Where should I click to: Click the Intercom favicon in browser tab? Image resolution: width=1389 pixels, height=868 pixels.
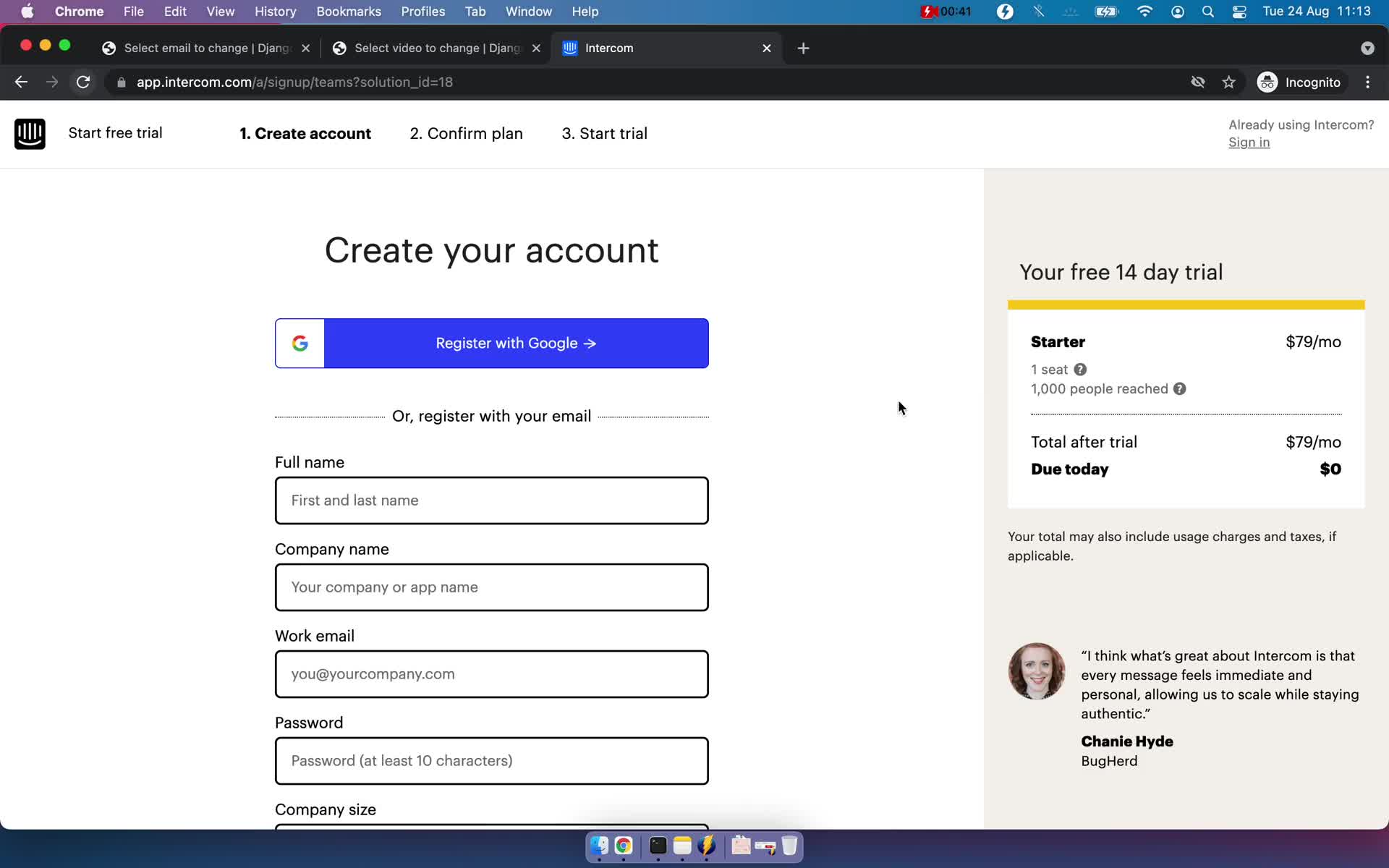(x=570, y=48)
